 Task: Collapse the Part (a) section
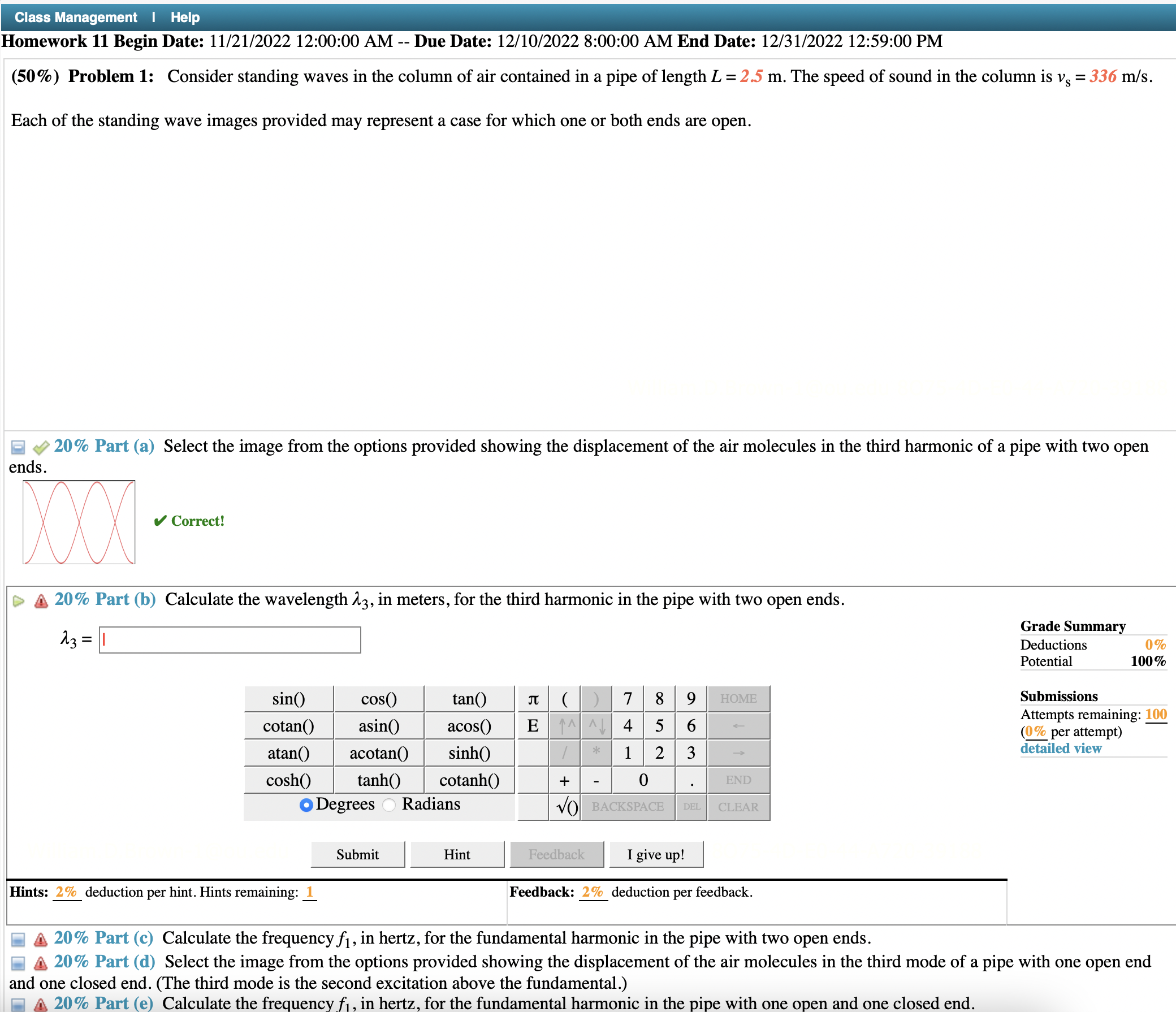(18, 447)
